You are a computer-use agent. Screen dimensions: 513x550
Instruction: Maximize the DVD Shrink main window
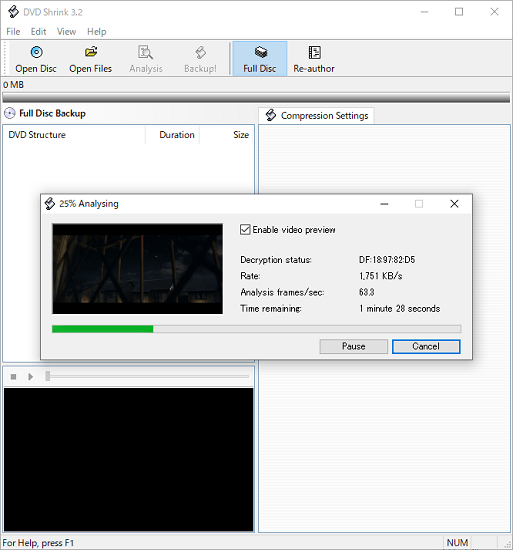(459, 12)
